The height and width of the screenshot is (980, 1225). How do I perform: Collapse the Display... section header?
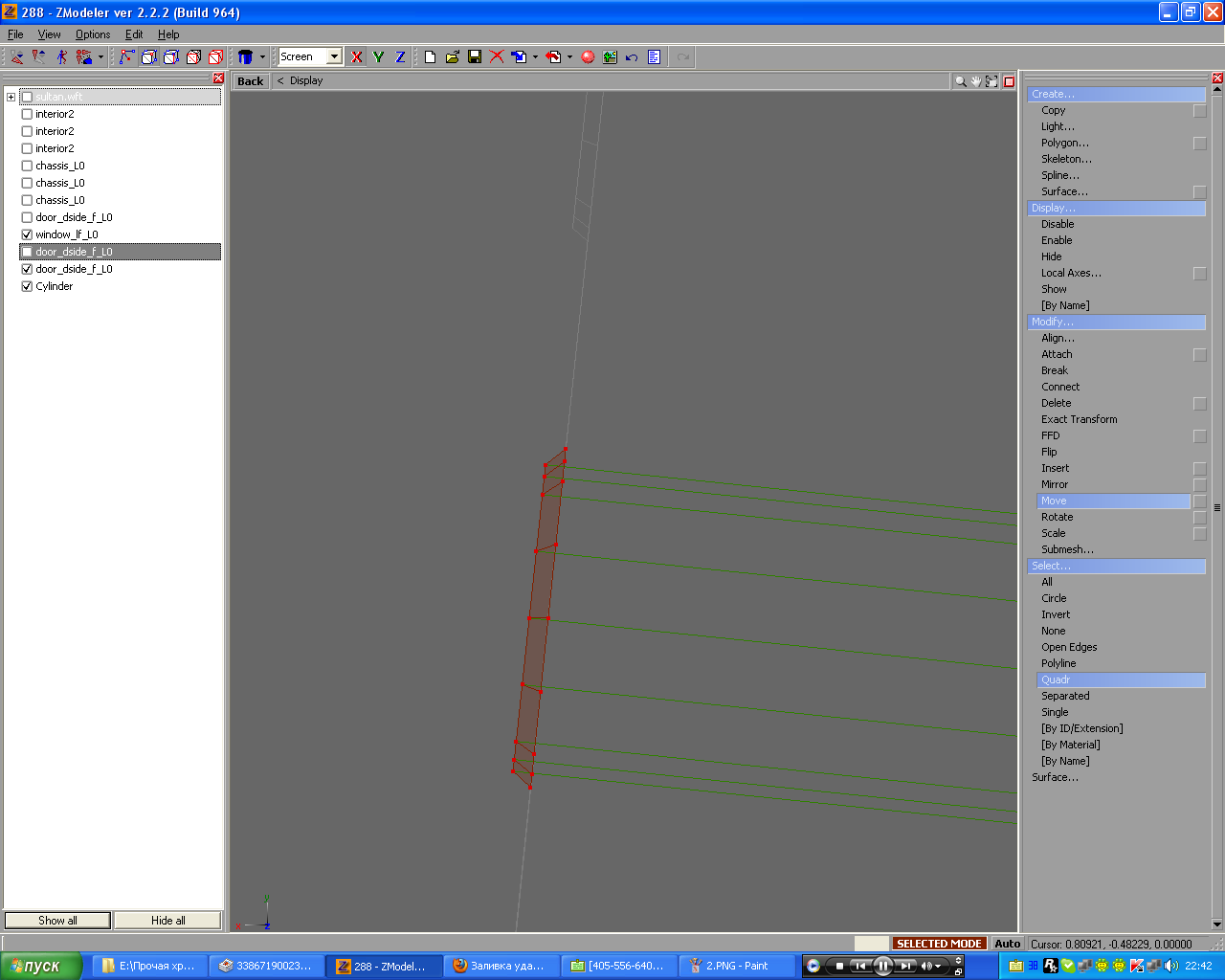click(x=1116, y=208)
